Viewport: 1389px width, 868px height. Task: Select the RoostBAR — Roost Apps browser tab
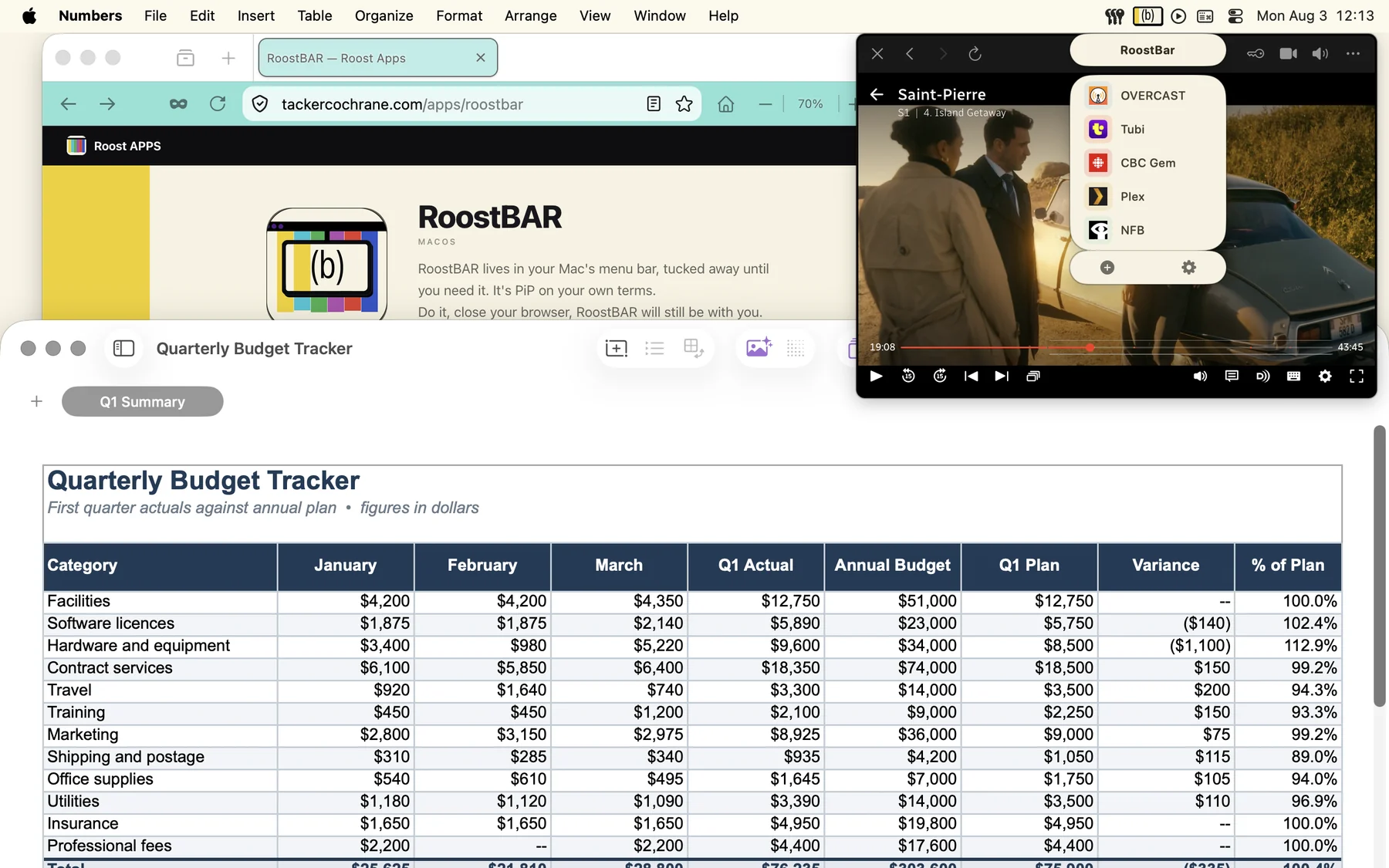[377, 58]
